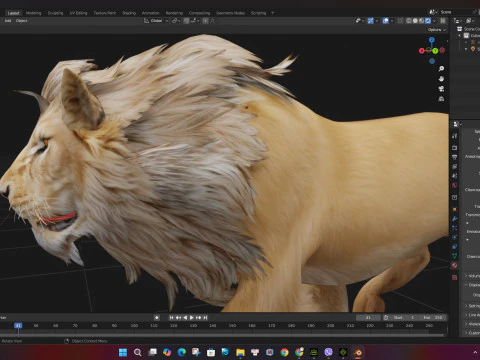Select material preview shading
Image resolution: width=480 pixels, height=360 pixels.
(422, 21)
